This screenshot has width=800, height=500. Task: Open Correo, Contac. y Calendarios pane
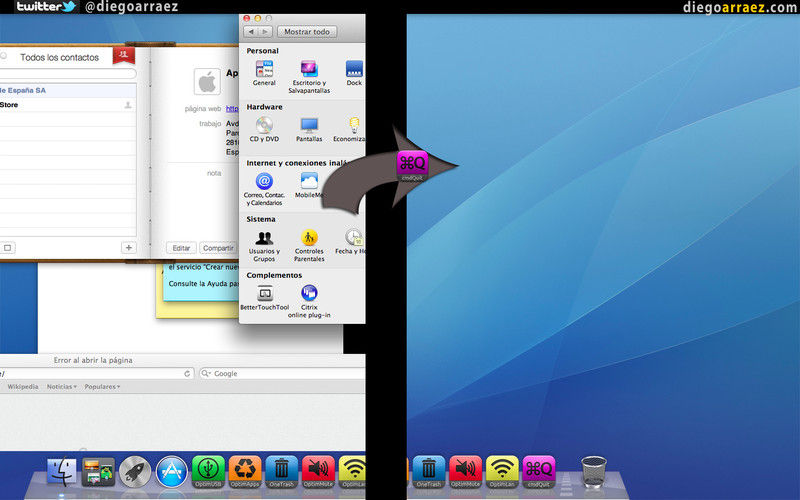264,189
